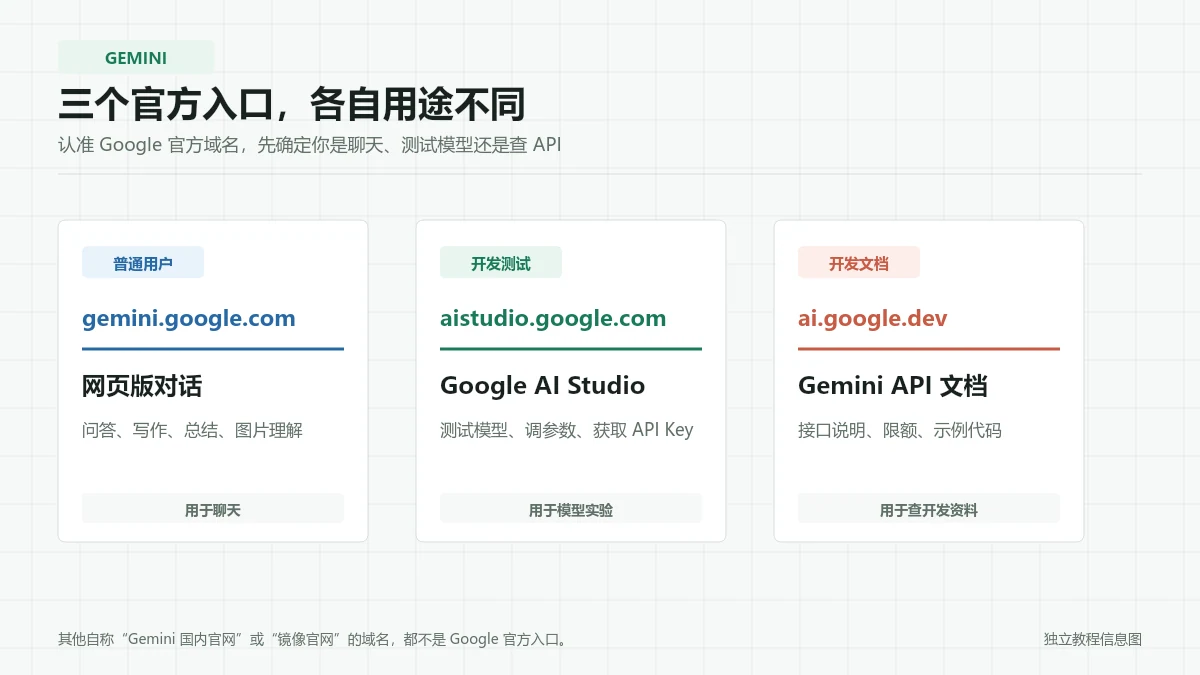The height and width of the screenshot is (675, 1200).
Task: Click the text 测试模型、调参数、获取 API Key
Action: [567, 430]
